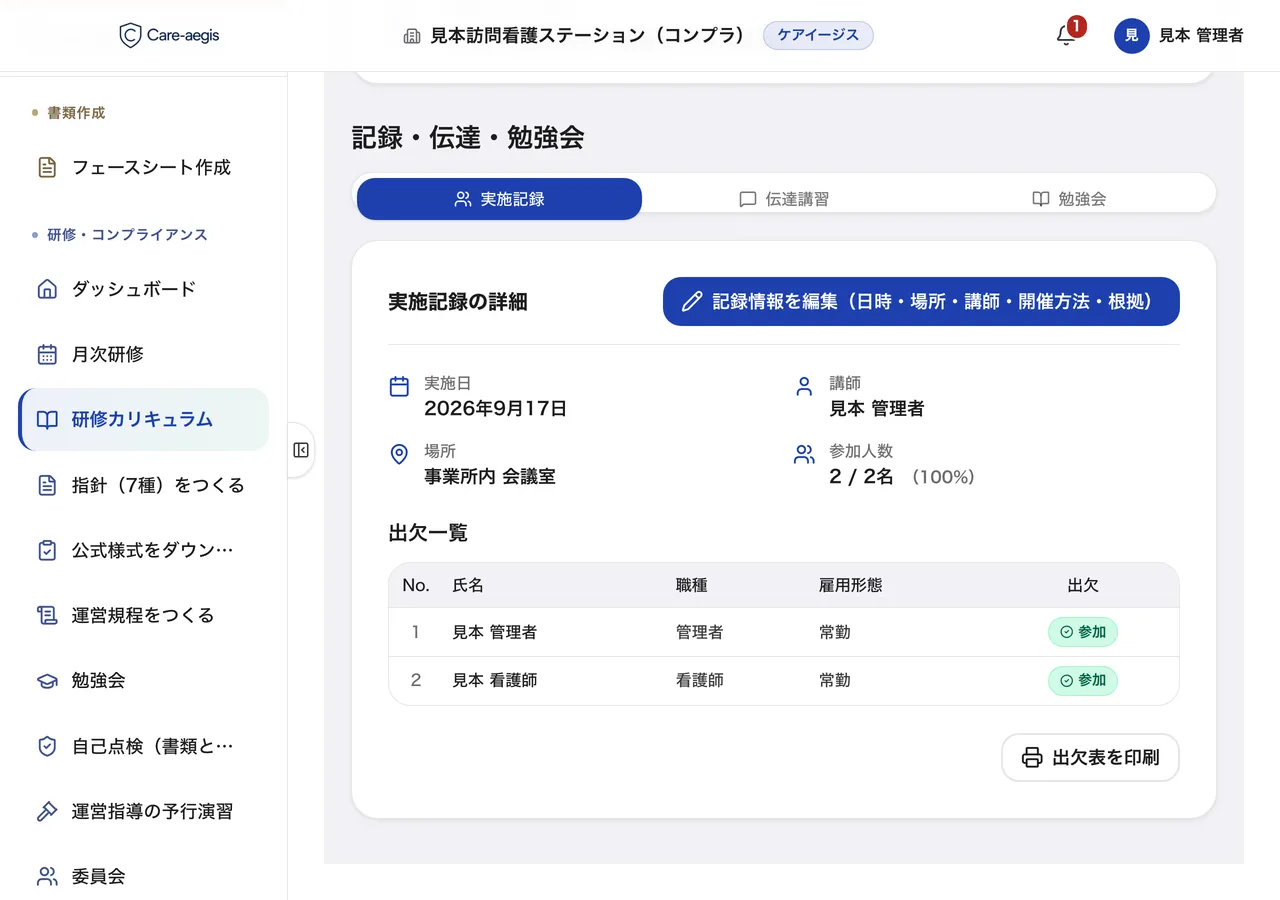Open the 見本 管理者 user avatar

tap(1131, 36)
